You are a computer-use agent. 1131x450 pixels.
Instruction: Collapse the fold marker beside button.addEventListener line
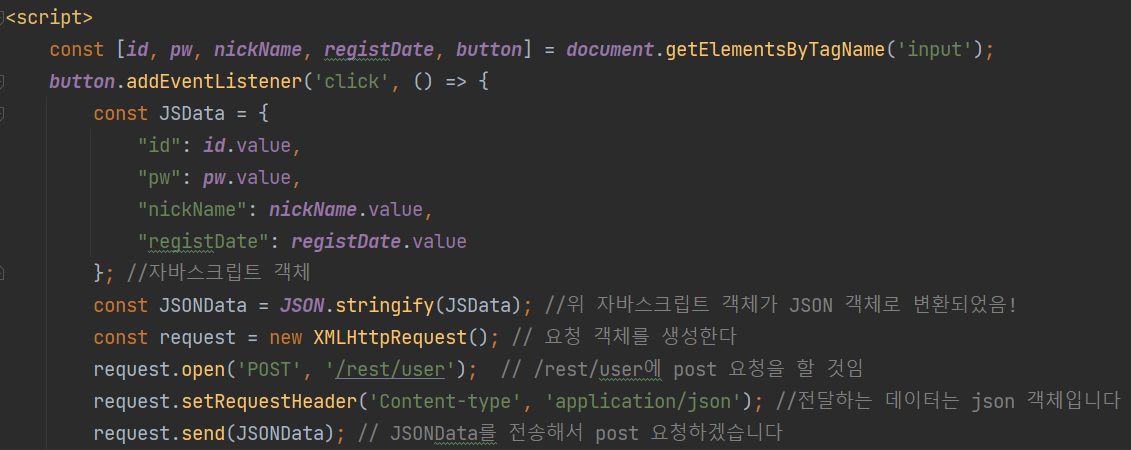pyautogui.click(x=2, y=82)
